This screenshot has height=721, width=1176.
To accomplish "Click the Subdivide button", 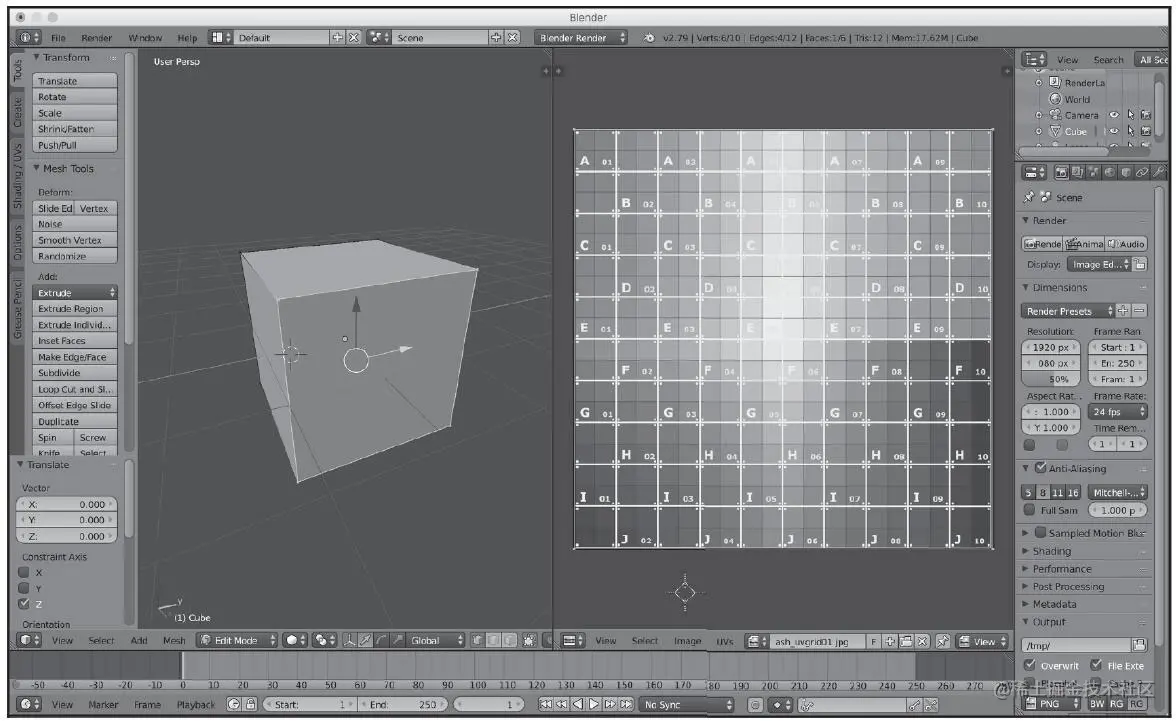I will (74, 373).
